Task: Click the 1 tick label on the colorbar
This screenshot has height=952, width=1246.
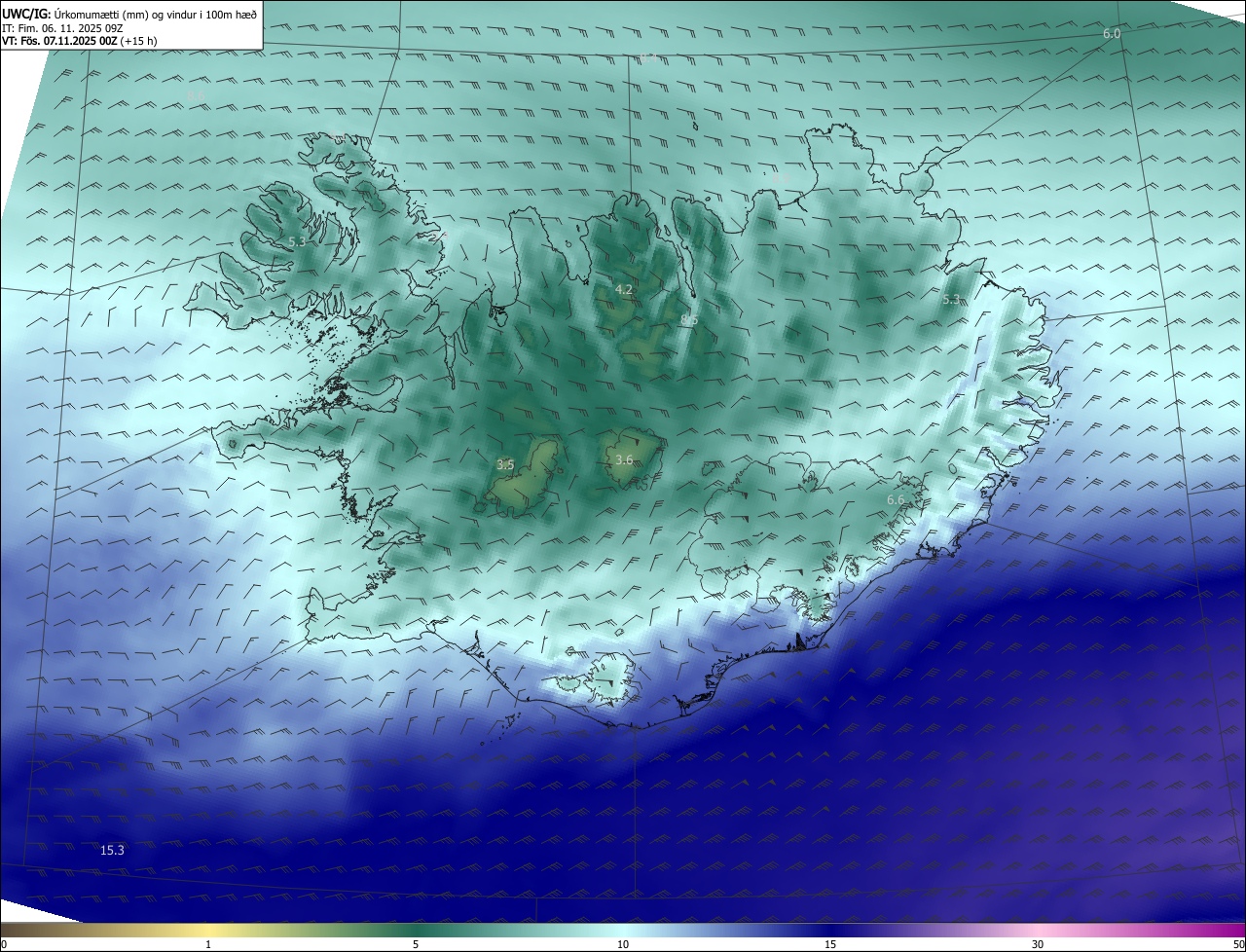Action: coord(208,944)
